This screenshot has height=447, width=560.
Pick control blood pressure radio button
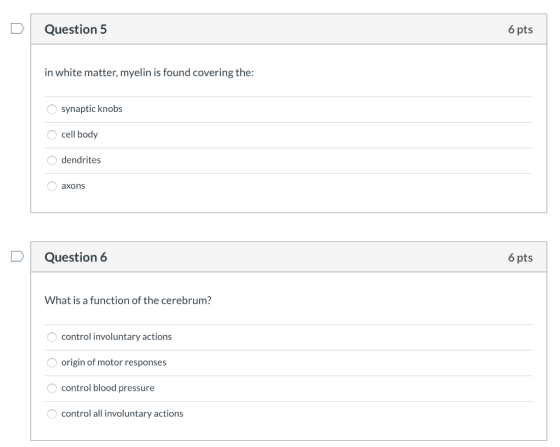tap(52, 388)
